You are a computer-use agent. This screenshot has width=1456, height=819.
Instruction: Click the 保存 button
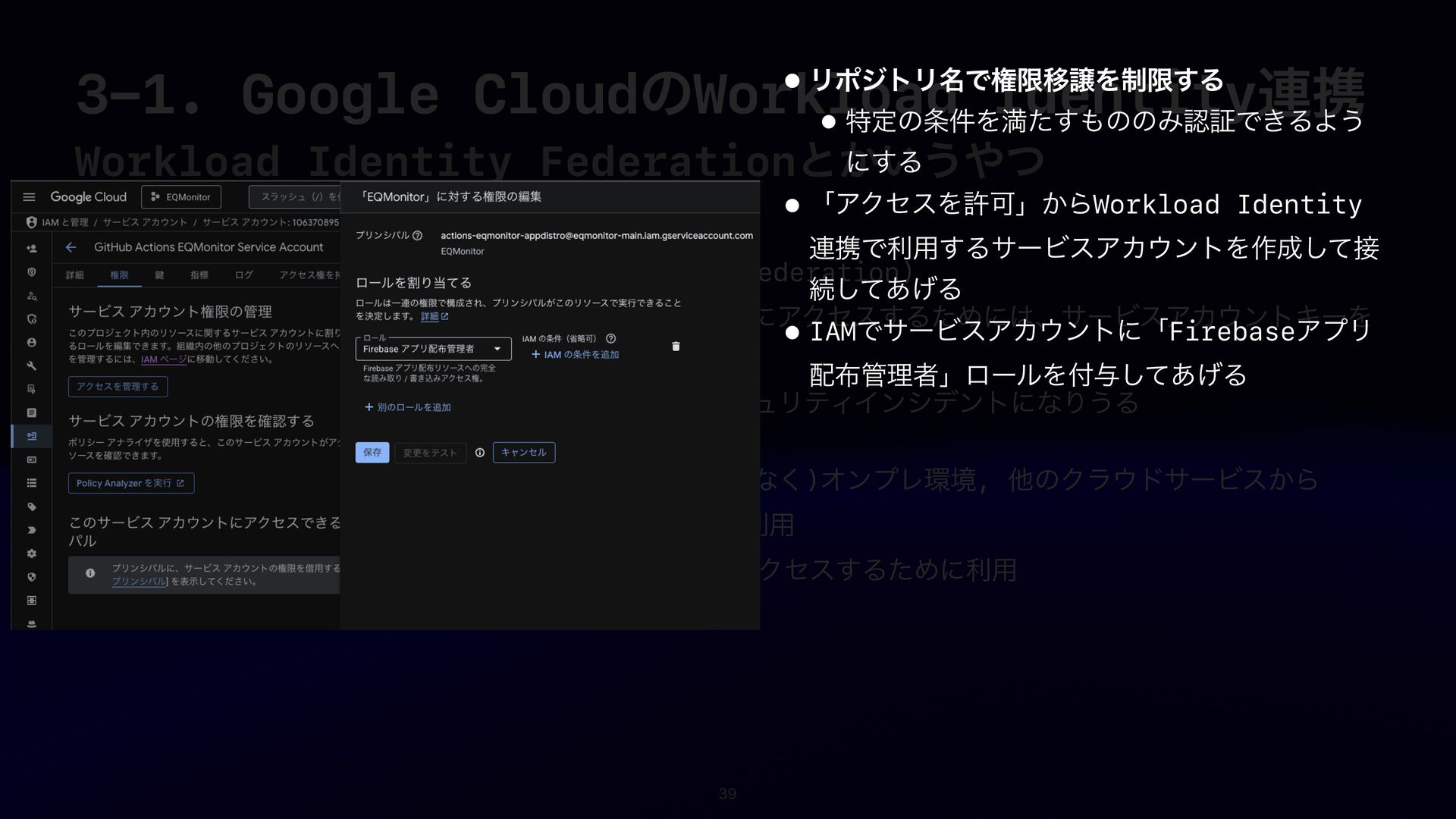tap(372, 453)
